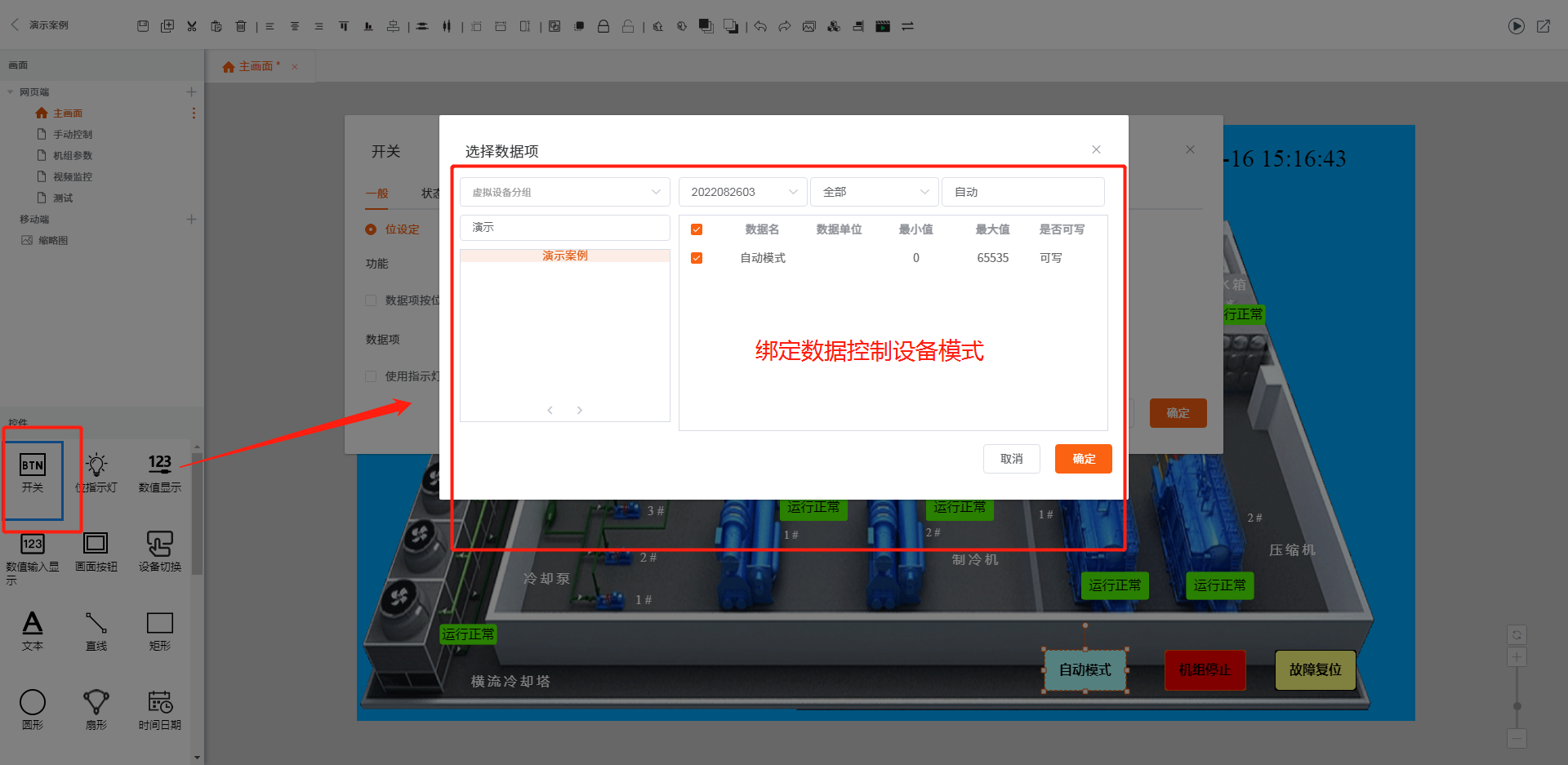Viewport: 1568px width, 765px height.
Task: Go back with the 演示案例 back arrow
Action: point(15,24)
